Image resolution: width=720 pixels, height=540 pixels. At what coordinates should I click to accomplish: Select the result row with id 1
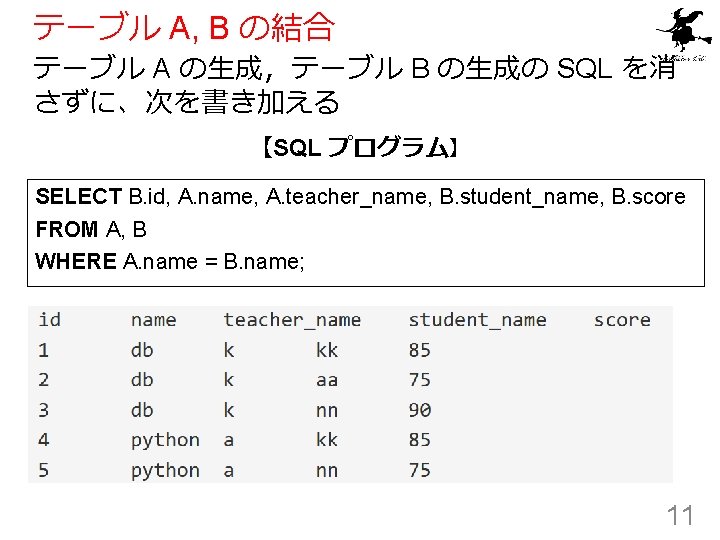pos(350,350)
